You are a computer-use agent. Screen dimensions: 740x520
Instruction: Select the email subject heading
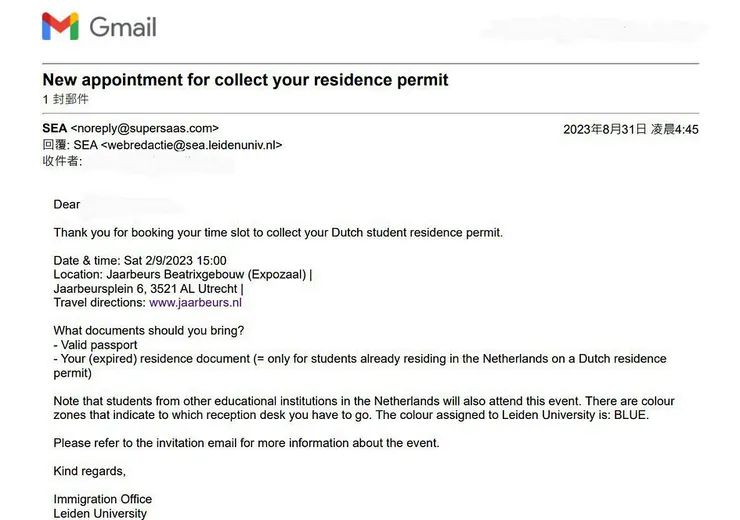(x=245, y=80)
